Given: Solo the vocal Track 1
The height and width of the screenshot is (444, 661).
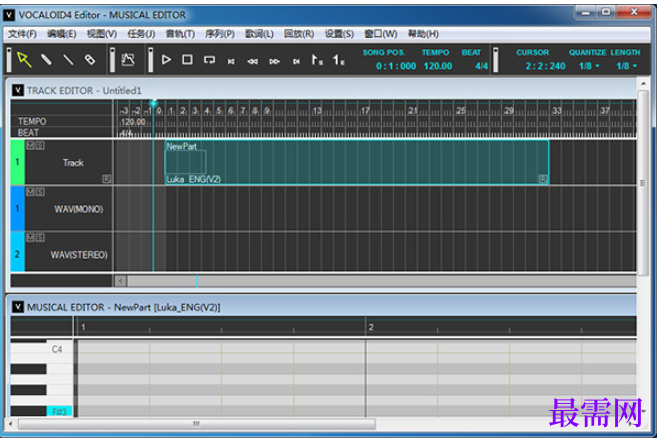Looking at the screenshot, I should 40,145.
